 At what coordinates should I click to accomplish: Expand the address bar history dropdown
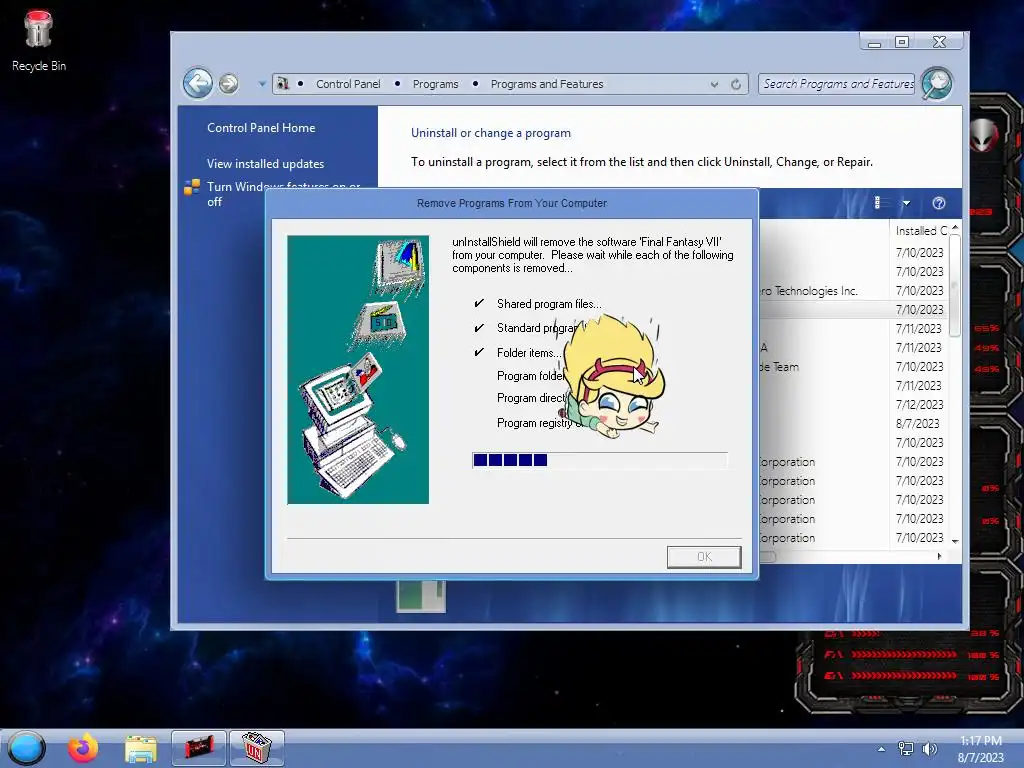(x=714, y=84)
